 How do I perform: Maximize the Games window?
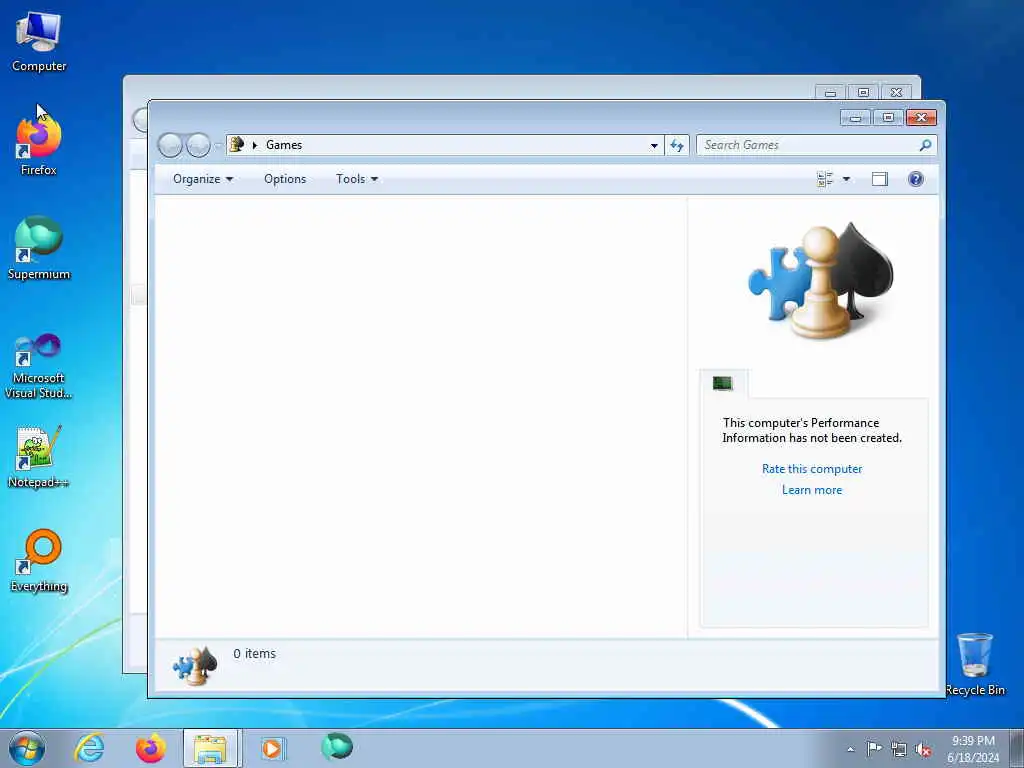click(888, 118)
